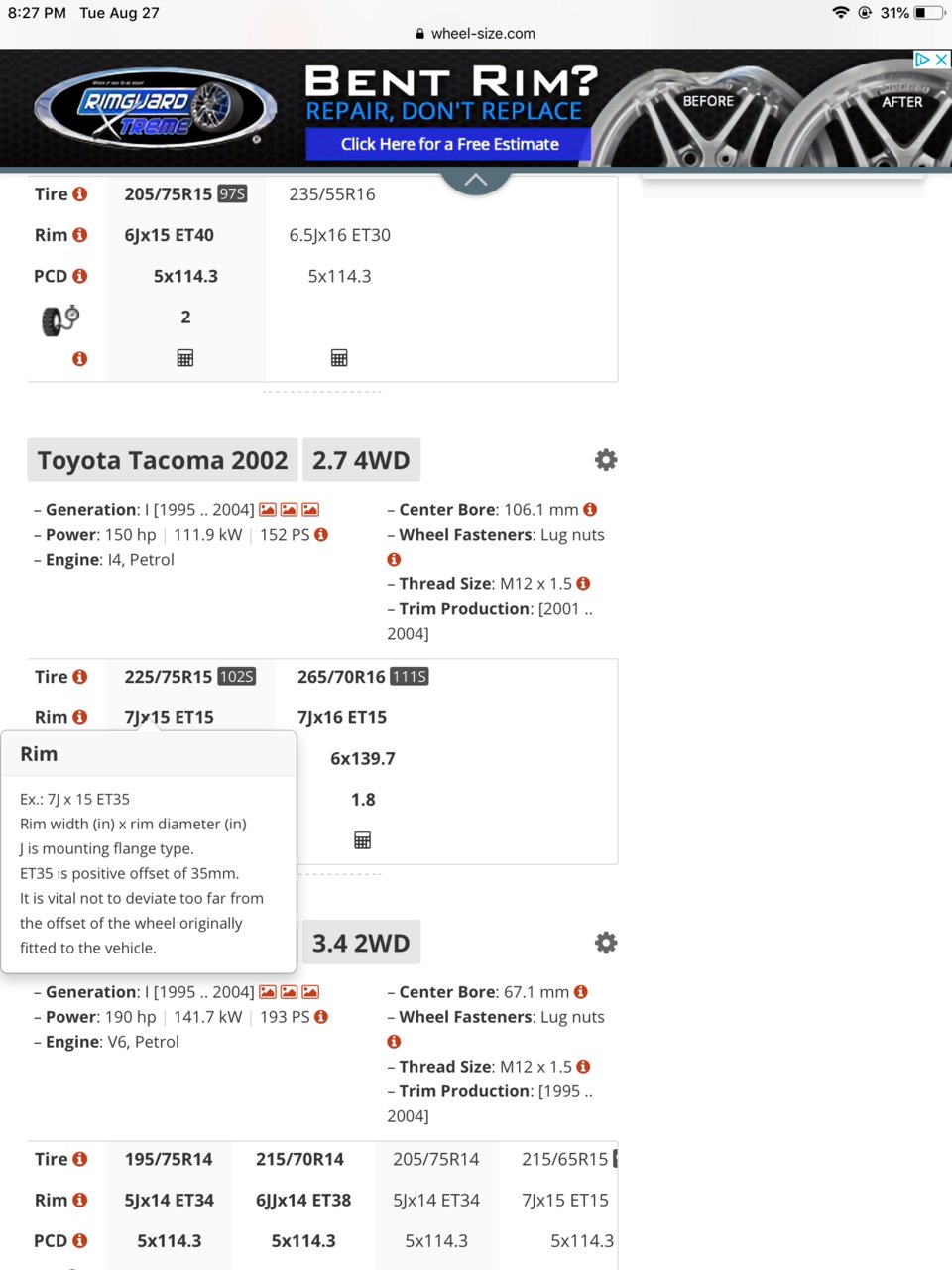952x1270 pixels.
Task: Select tire size 205/75R15
Action: (169, 194)
